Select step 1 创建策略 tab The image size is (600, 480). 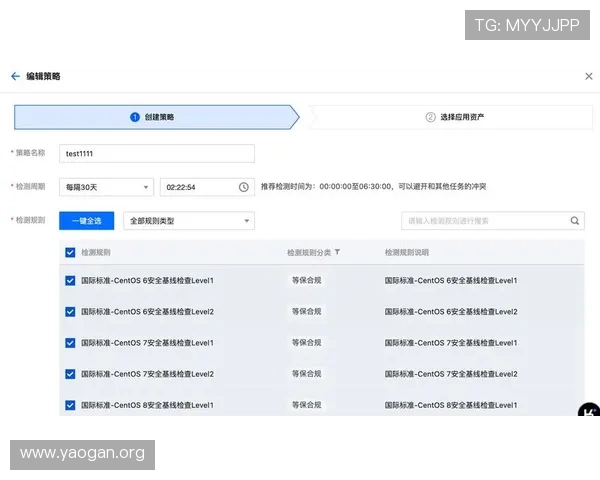[x=157, y=117]
